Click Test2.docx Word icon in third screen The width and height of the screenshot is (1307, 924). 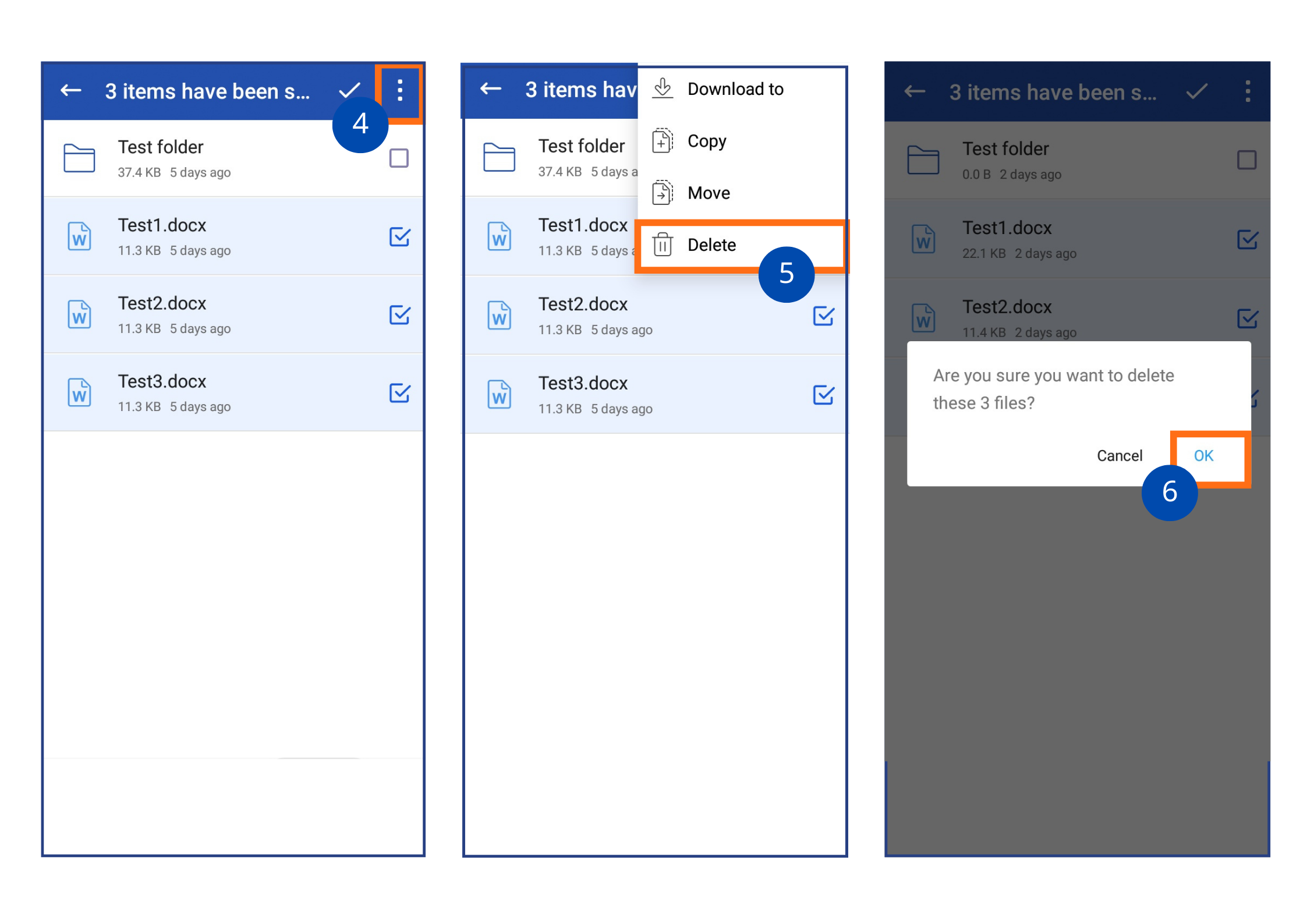tap(923, 318)
